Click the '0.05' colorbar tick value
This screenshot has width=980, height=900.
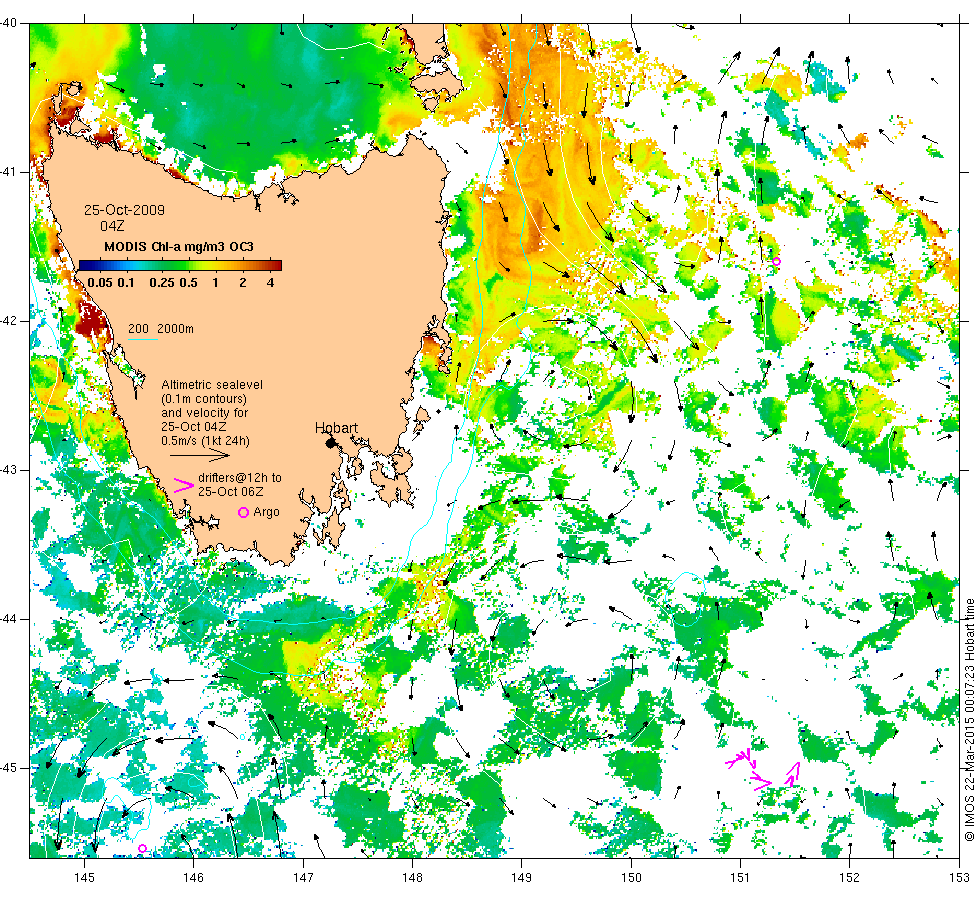coord(100,282)
